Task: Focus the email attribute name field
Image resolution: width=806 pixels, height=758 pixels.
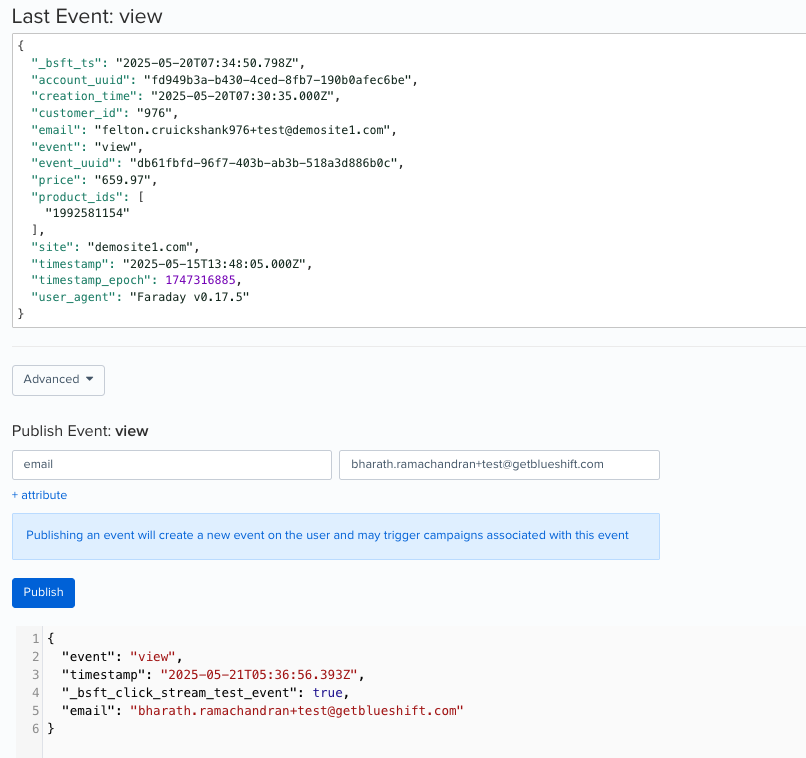Action: [172, 465]
